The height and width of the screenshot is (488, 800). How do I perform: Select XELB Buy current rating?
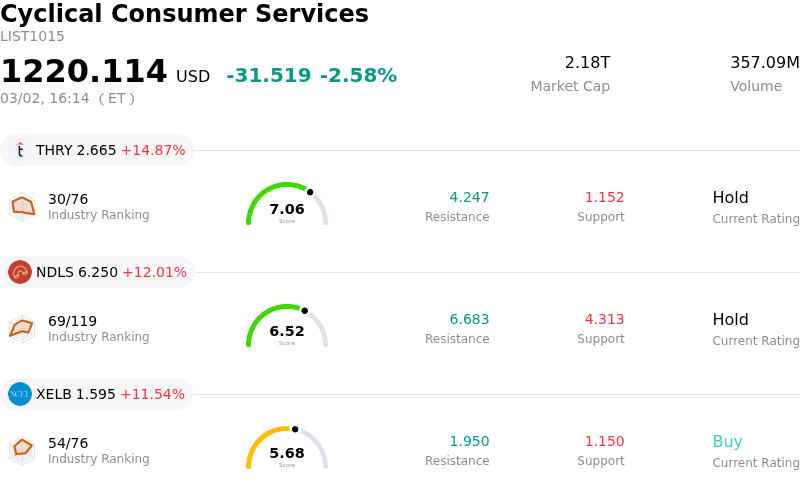[727, 441]
